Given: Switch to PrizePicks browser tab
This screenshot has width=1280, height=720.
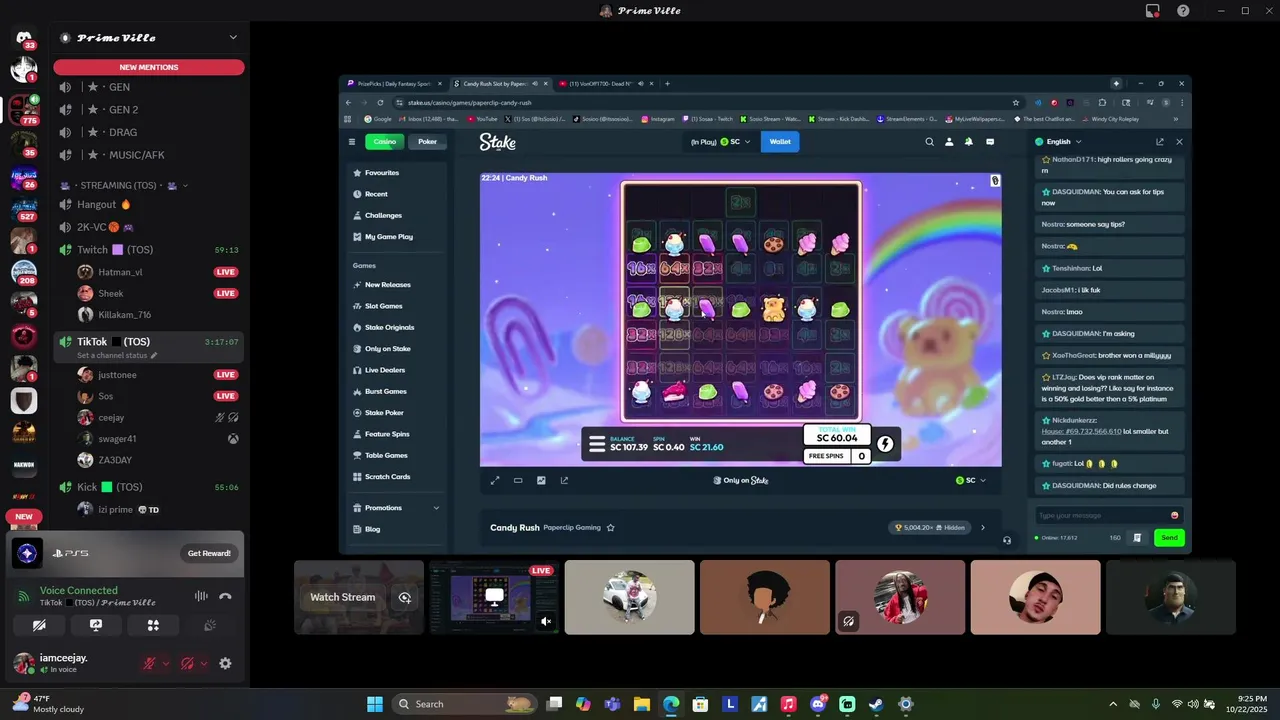Looking at the screenshot, I should [x=394, y=84].
